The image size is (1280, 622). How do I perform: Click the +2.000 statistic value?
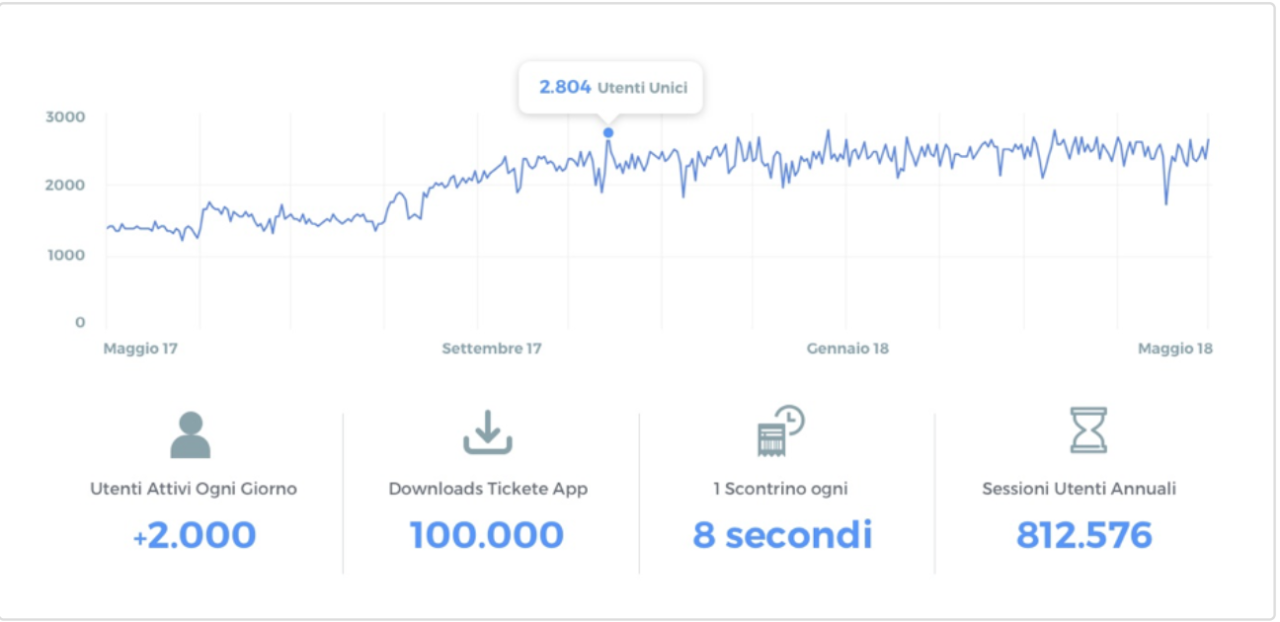pos(194,535)
